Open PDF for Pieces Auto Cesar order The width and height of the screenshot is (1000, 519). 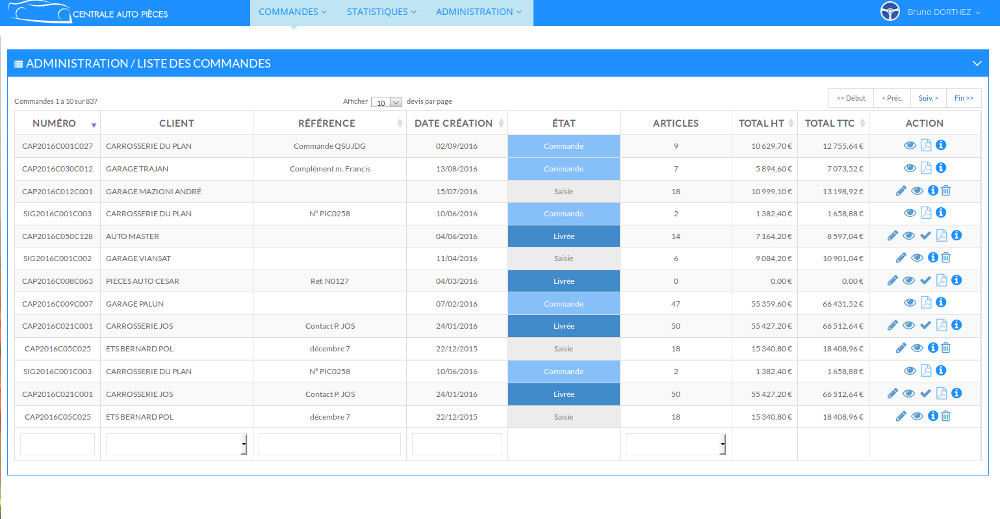tap(941, 281)
